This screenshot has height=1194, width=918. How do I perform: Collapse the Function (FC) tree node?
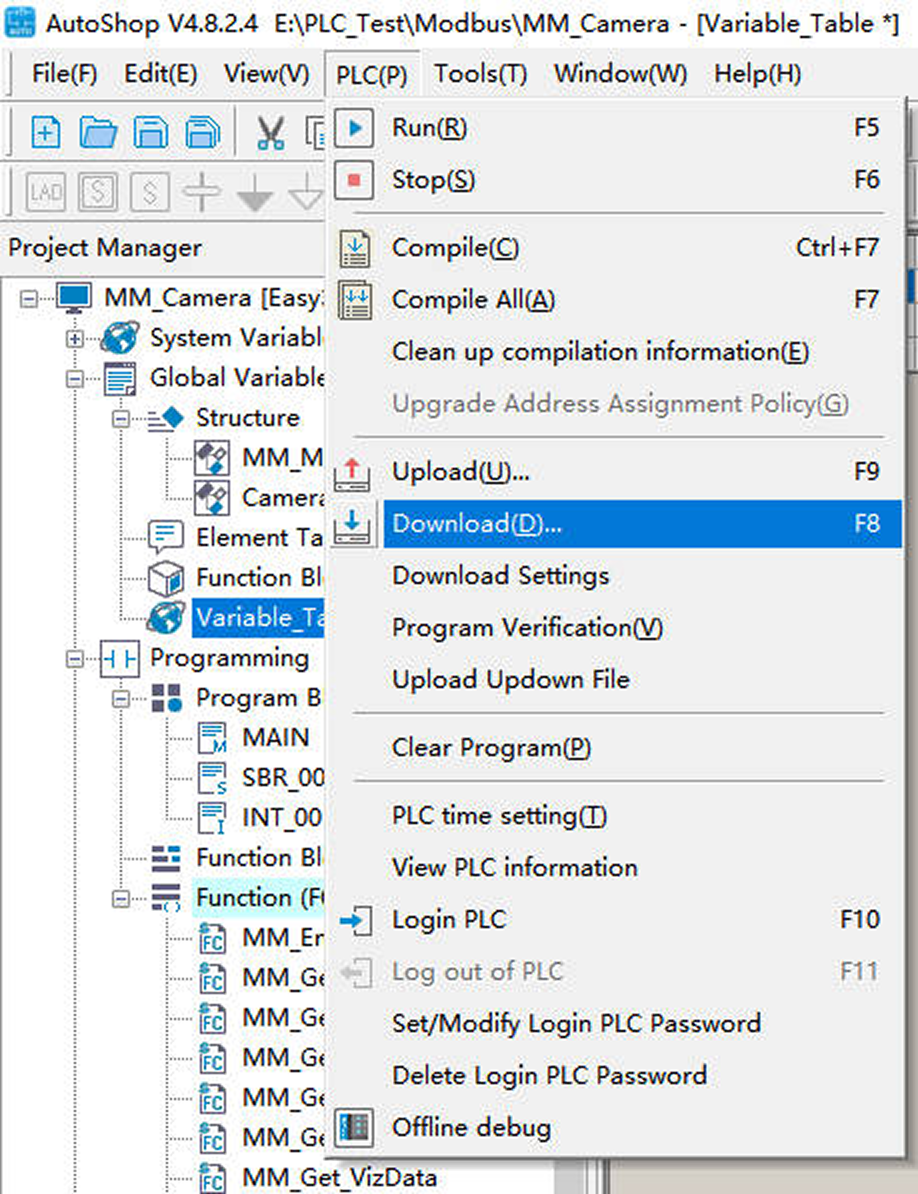tap(120, 899)
